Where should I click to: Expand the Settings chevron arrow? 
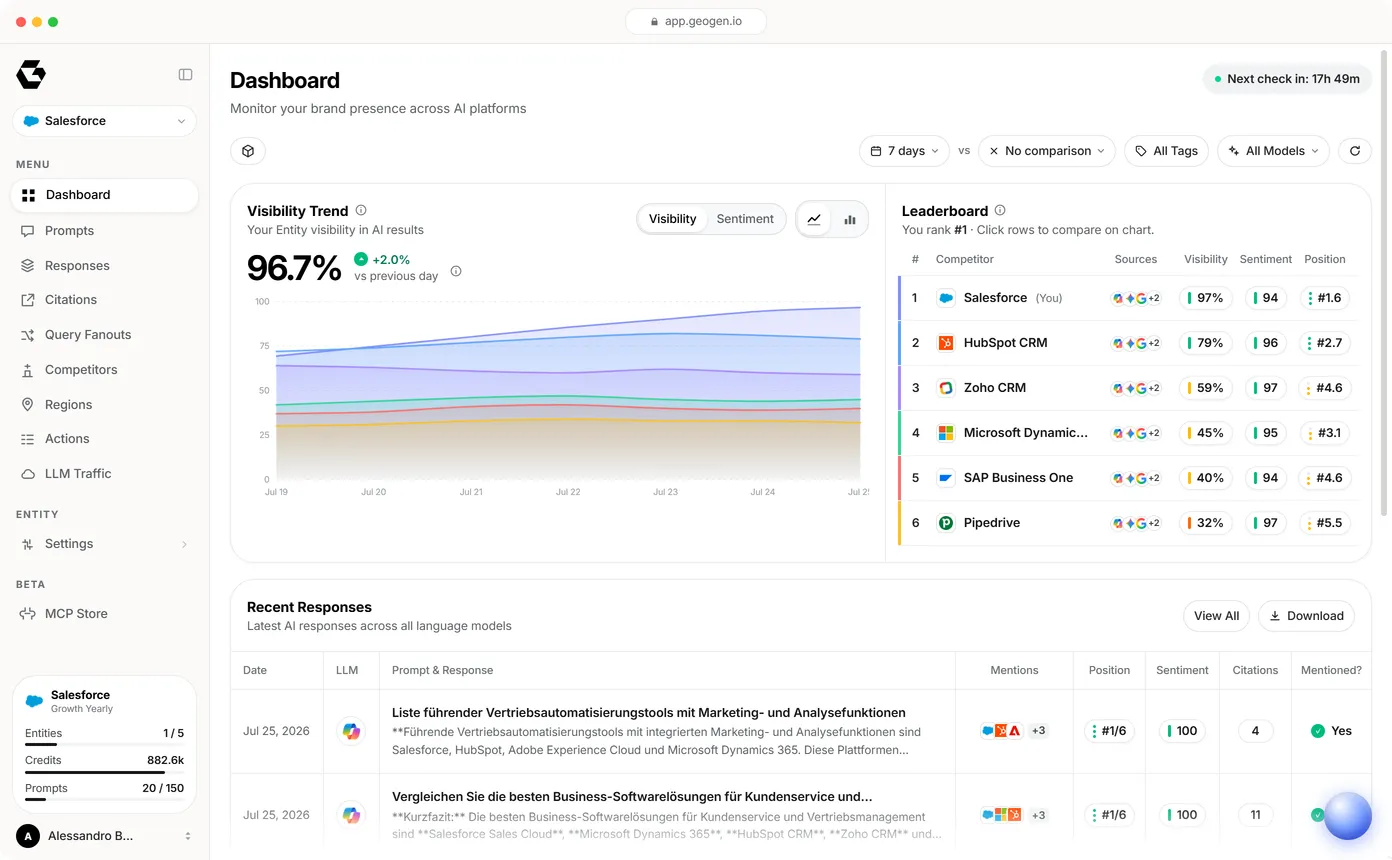tap(184, 544)
